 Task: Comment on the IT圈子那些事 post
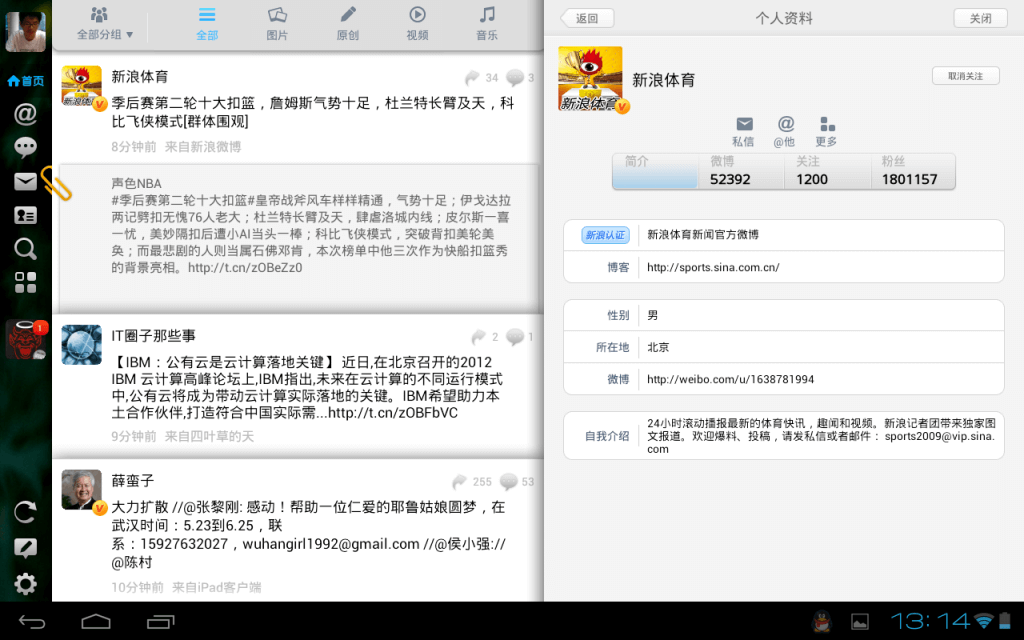click(x=520, y=336)
